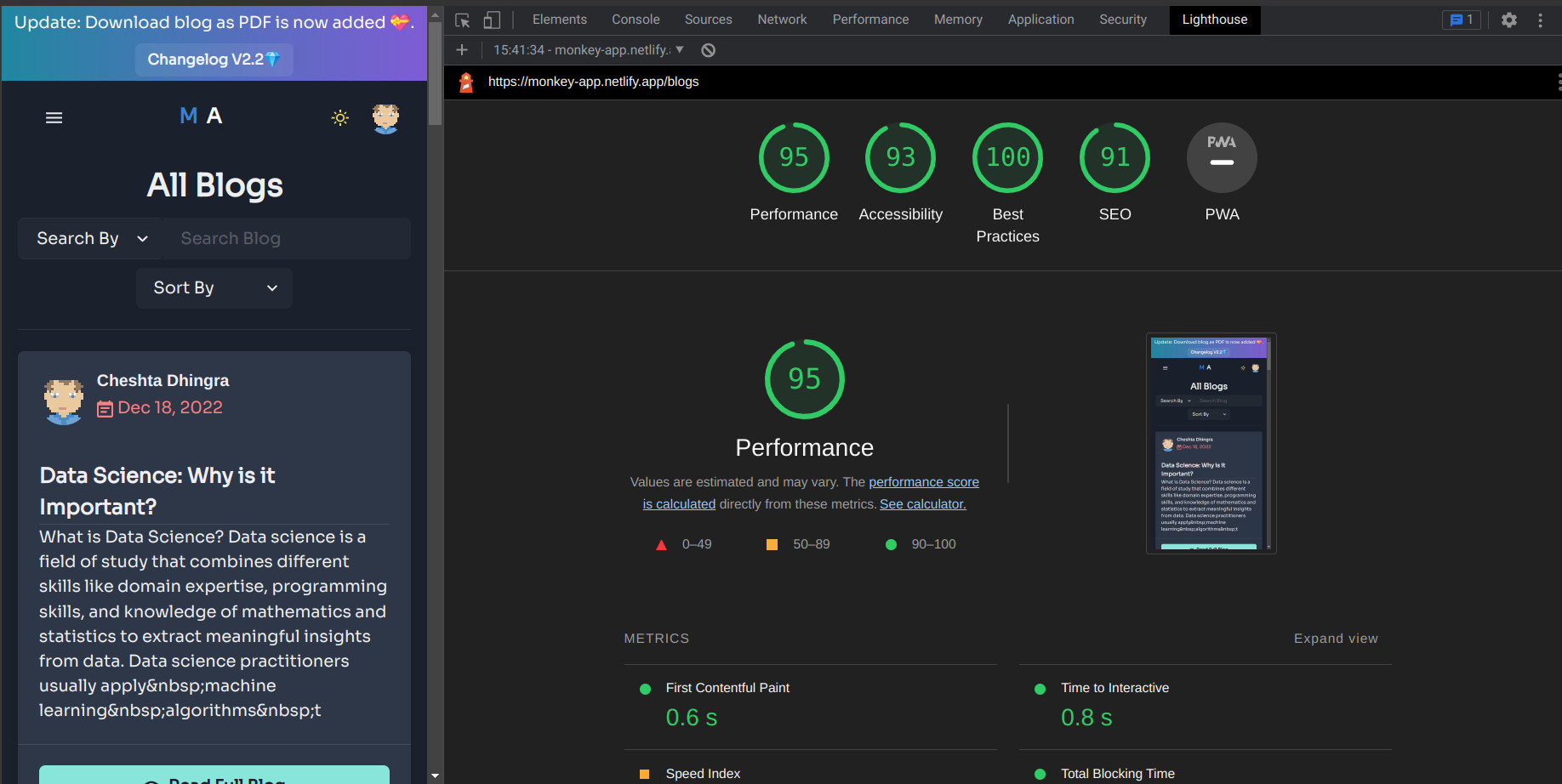The image size is (1562, 784).
Task: Toggle the device toolbar icon
Action: click(x=492, y=20)
